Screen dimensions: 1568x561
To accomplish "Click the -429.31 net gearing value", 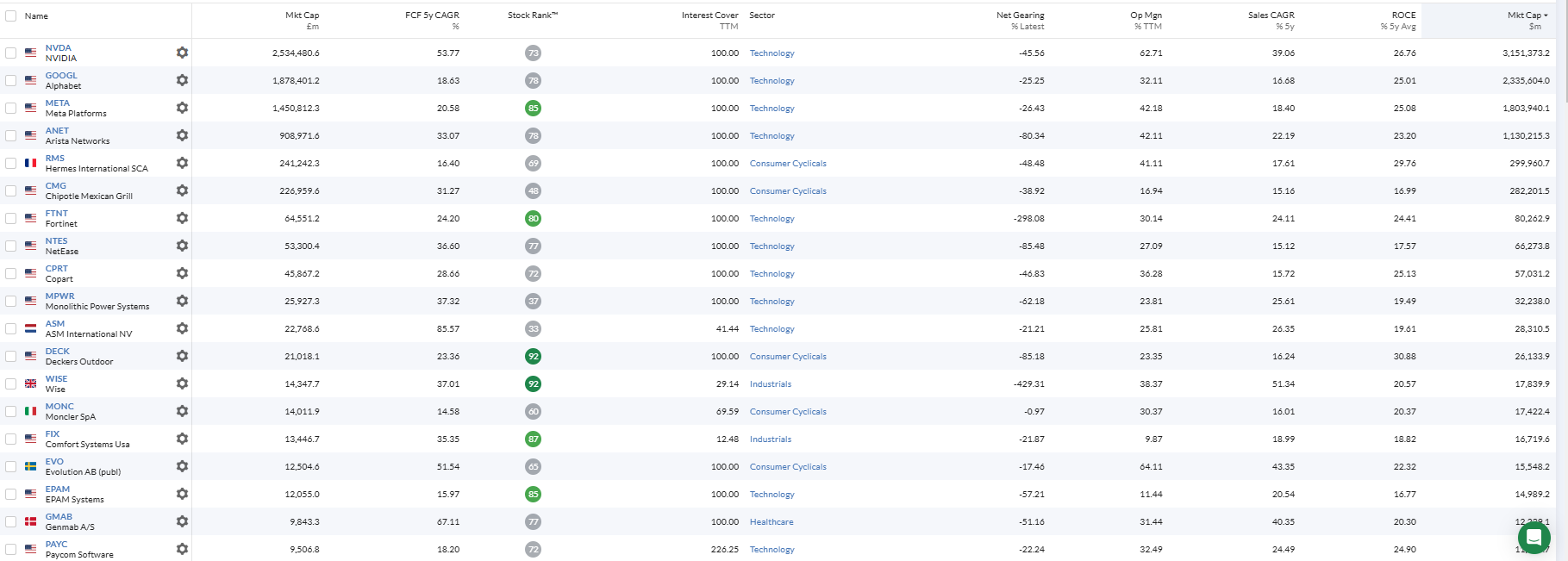I will 1029,384.
